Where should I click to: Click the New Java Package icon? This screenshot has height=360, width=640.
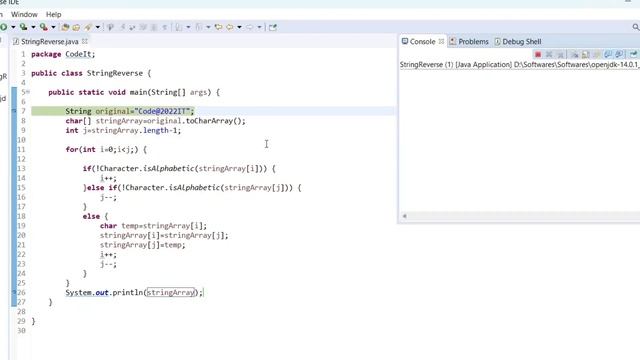pyautogui.click(x=65, y=27)
